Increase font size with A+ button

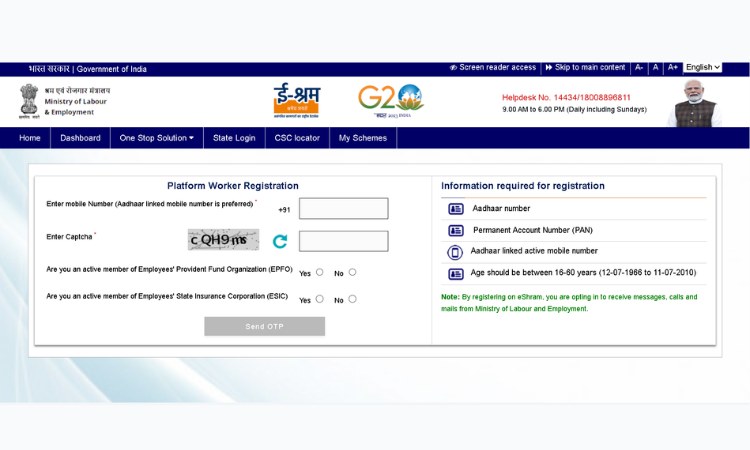coord(673,67)
